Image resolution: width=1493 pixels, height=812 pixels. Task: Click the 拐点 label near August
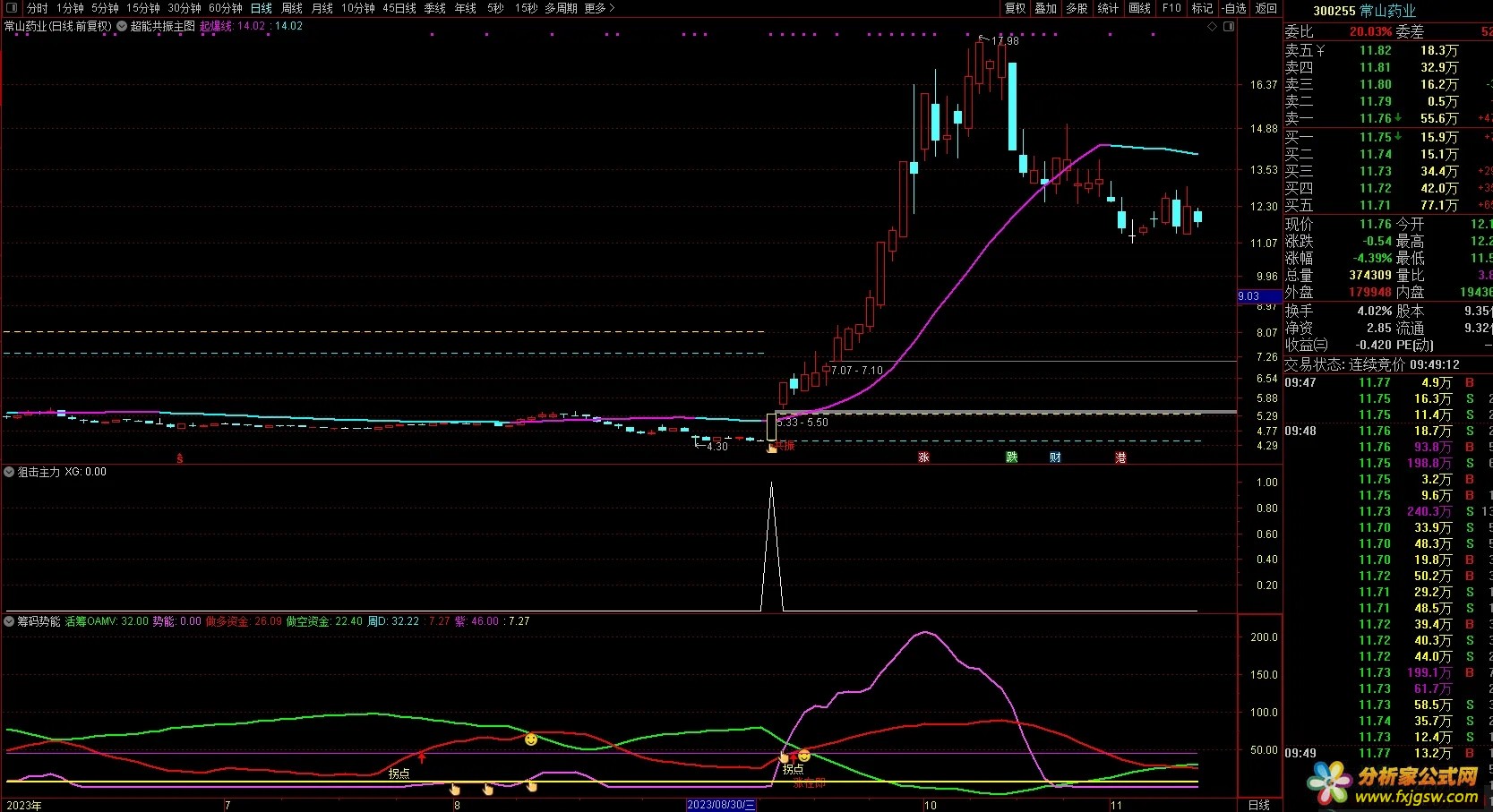399,774
